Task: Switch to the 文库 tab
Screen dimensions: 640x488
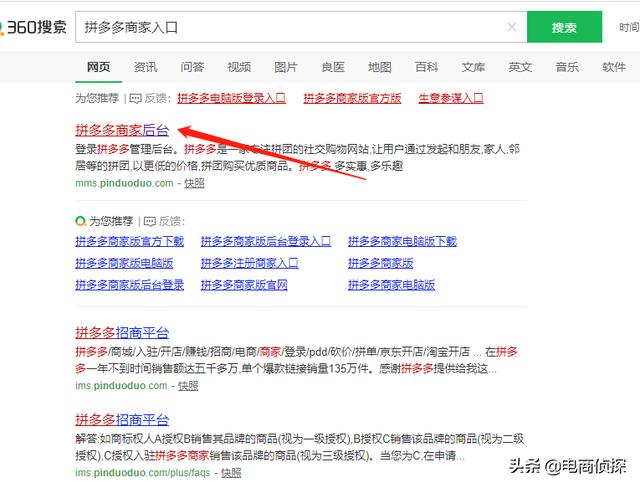Action: 473,67
